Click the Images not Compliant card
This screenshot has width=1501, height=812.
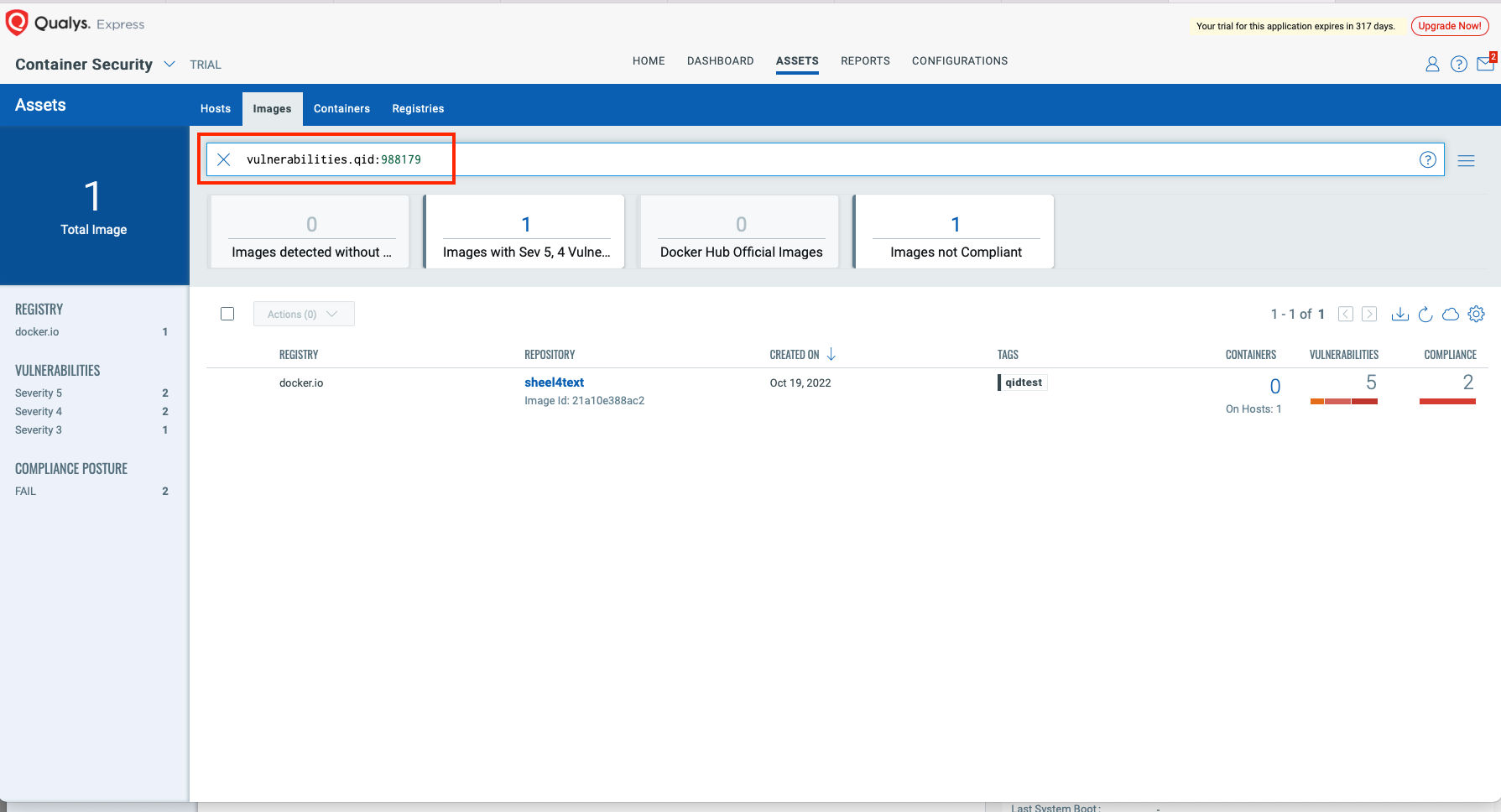click(x=955, y=232)
